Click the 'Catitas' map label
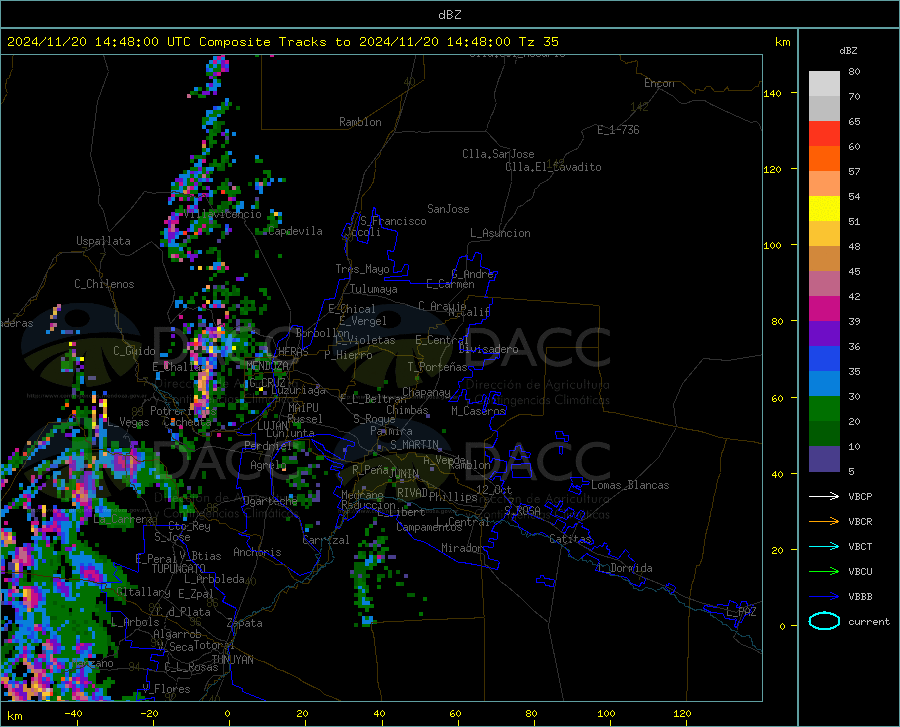The image size is (900, 727). [x=570, y=539]
